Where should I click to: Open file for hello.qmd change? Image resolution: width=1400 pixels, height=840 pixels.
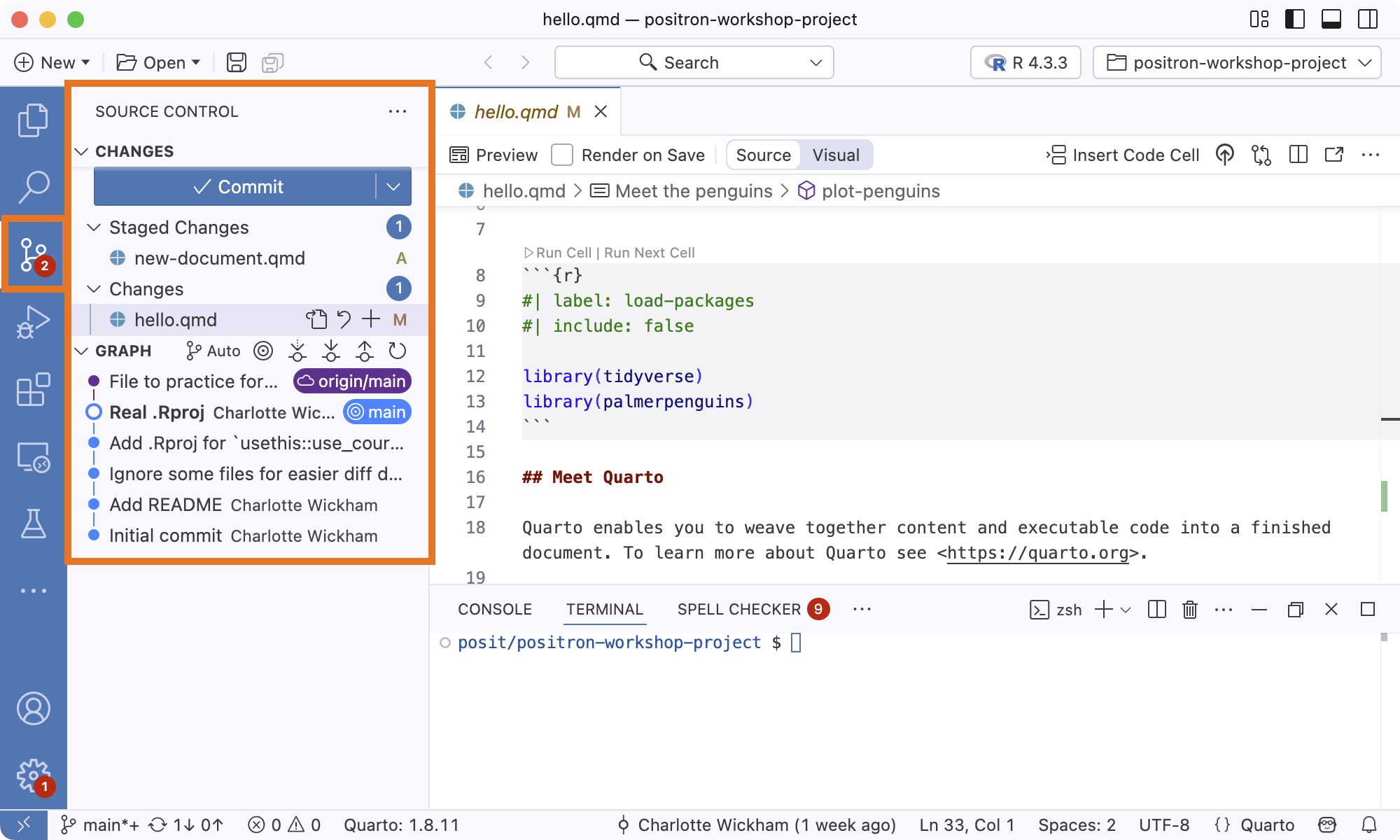coord(316,320)
